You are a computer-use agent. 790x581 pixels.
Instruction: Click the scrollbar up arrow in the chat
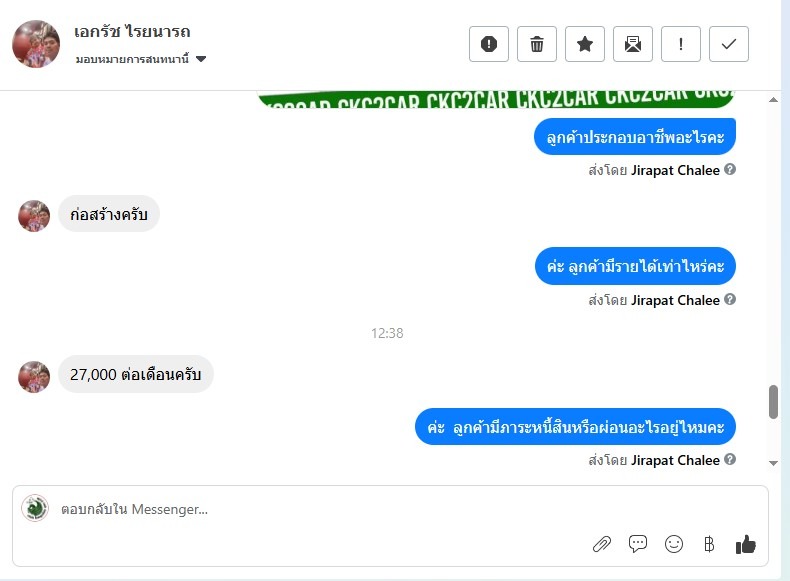(773, 100)
